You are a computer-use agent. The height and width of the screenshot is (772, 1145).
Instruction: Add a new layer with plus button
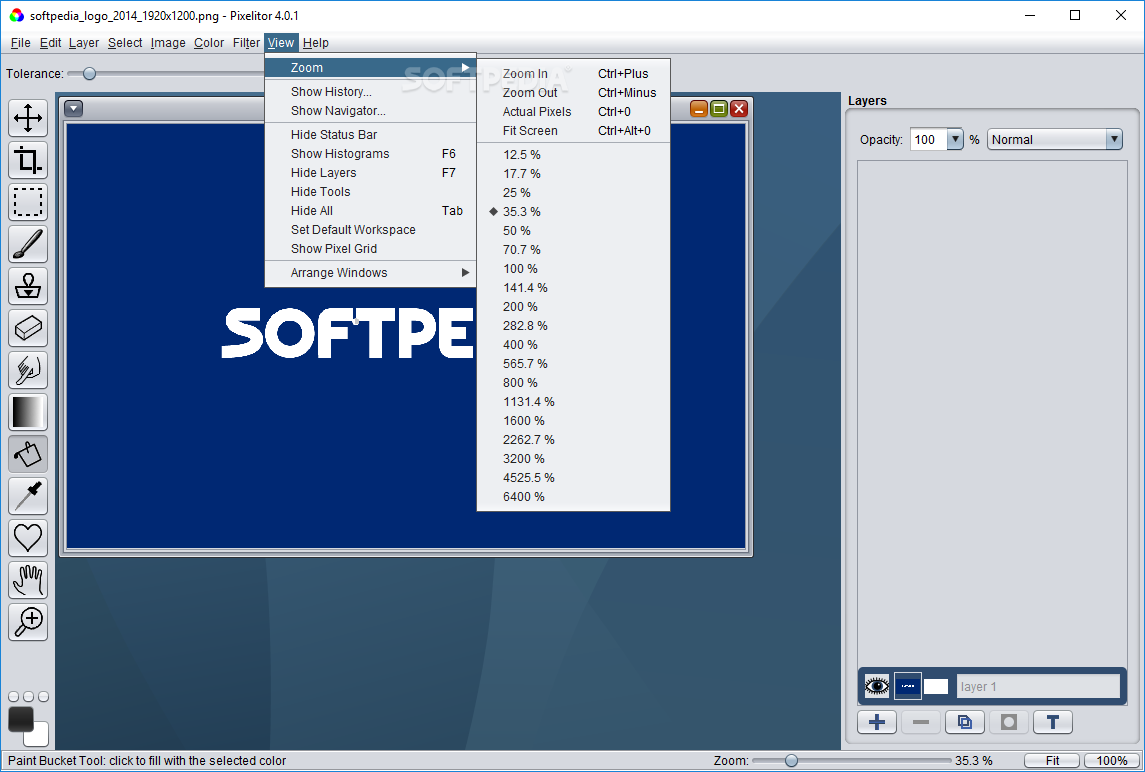[x=877, y=722]
